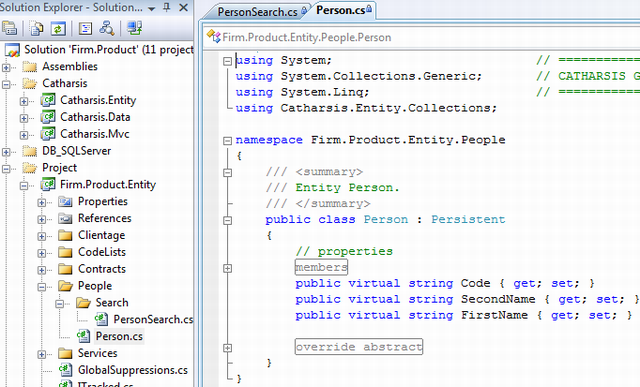Collapse the Project folder node
640x387 pixels.
click(x=6, y=169)
